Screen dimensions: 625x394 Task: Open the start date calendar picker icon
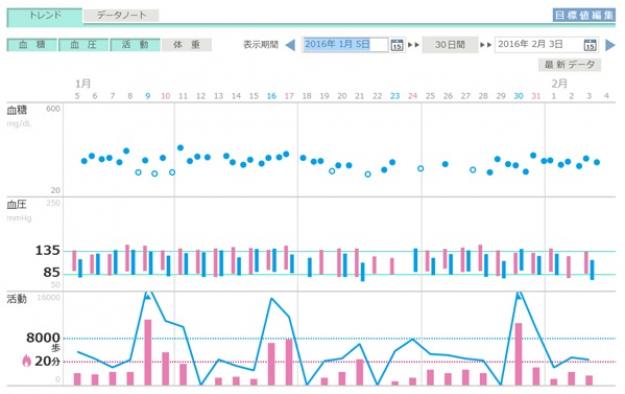397,45
